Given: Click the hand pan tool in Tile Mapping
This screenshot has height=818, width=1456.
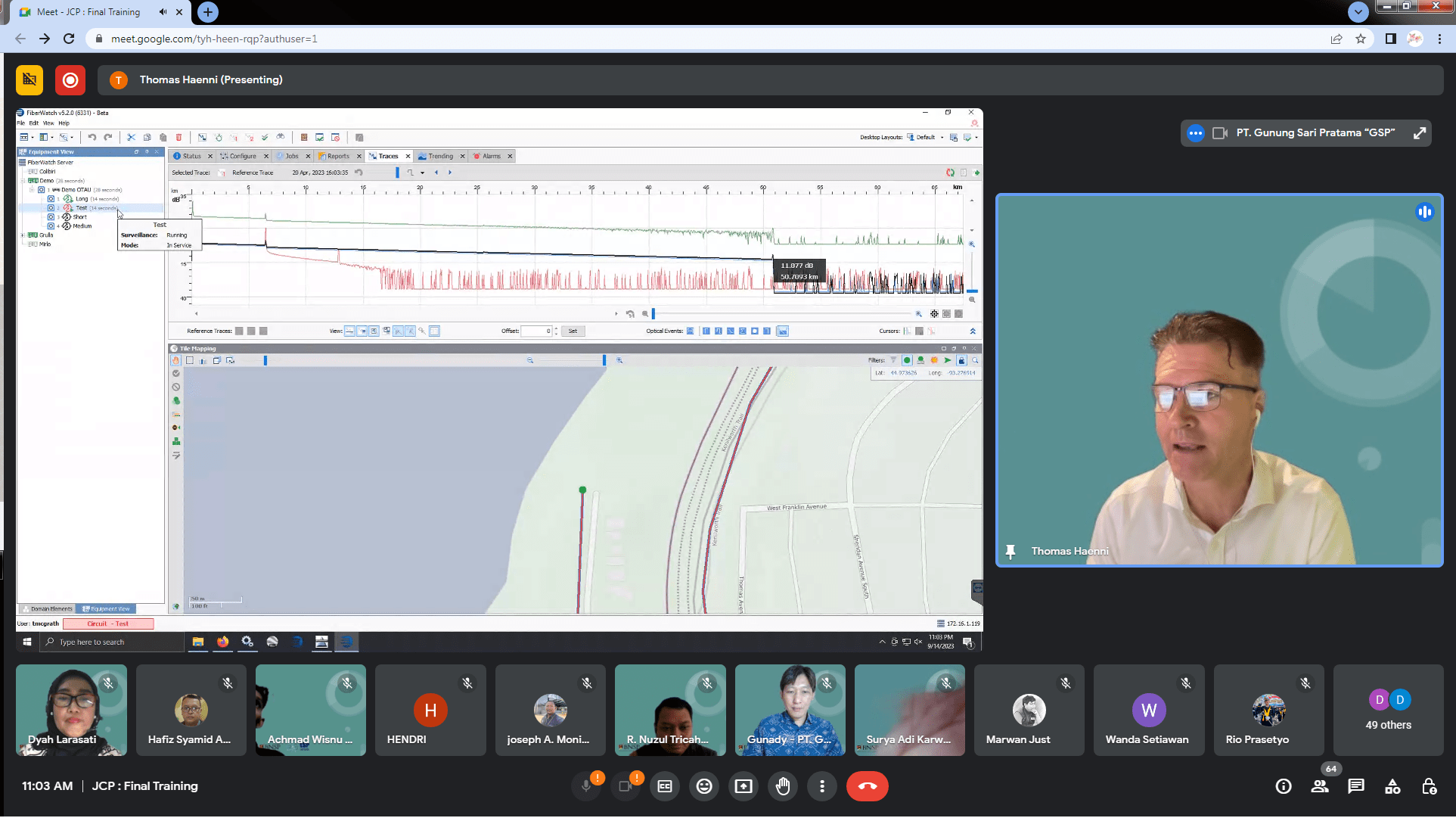Looking at the screenshot, I should click(176, 360).
